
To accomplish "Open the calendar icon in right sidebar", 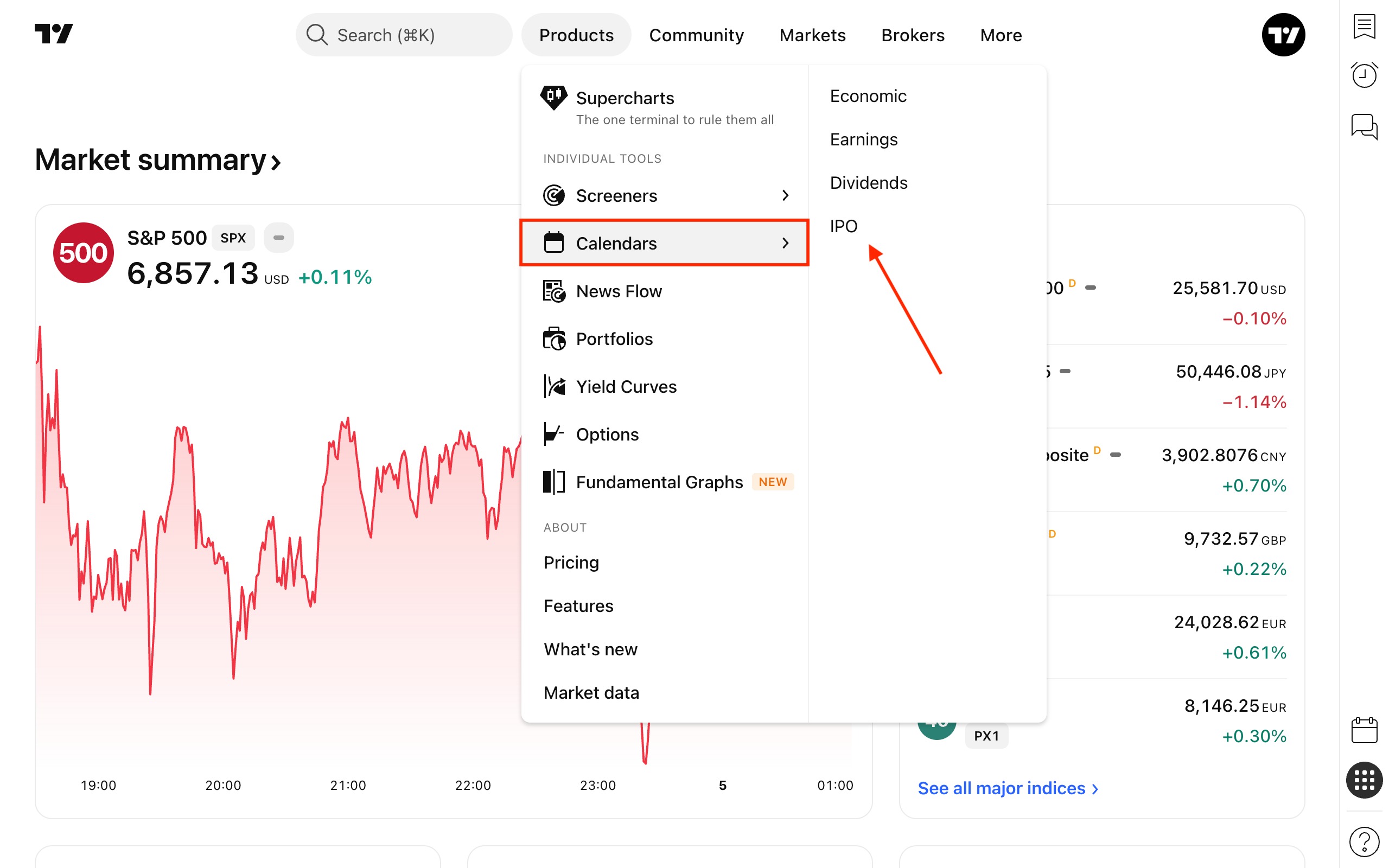I will [1363, 730].
